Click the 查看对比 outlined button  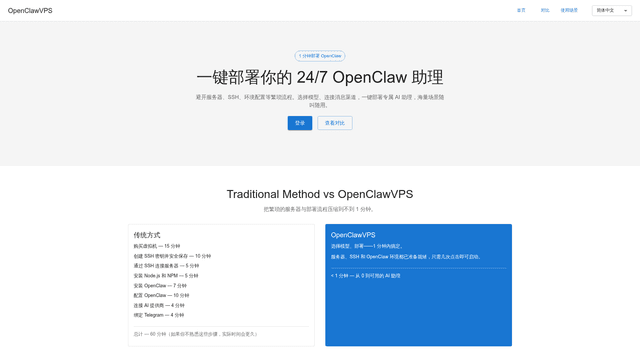pyautogui.click(x=335, y=123)
